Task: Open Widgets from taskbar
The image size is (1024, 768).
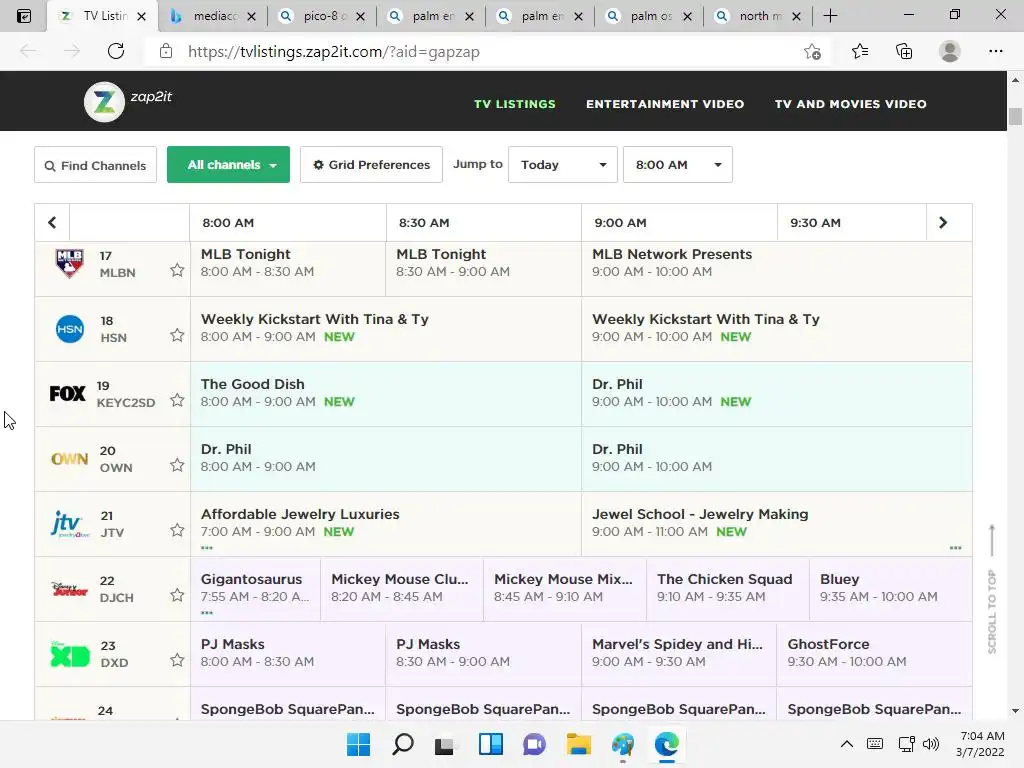Action: pos(490,744)
